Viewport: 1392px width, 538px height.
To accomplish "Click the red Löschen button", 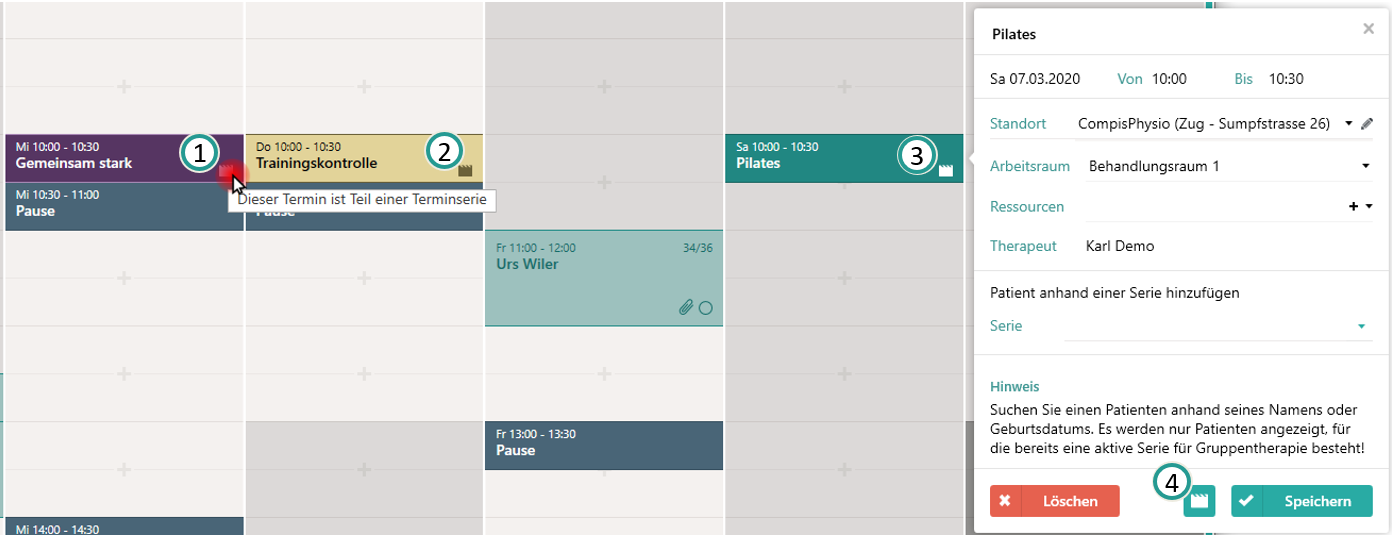I will 1054,501.
